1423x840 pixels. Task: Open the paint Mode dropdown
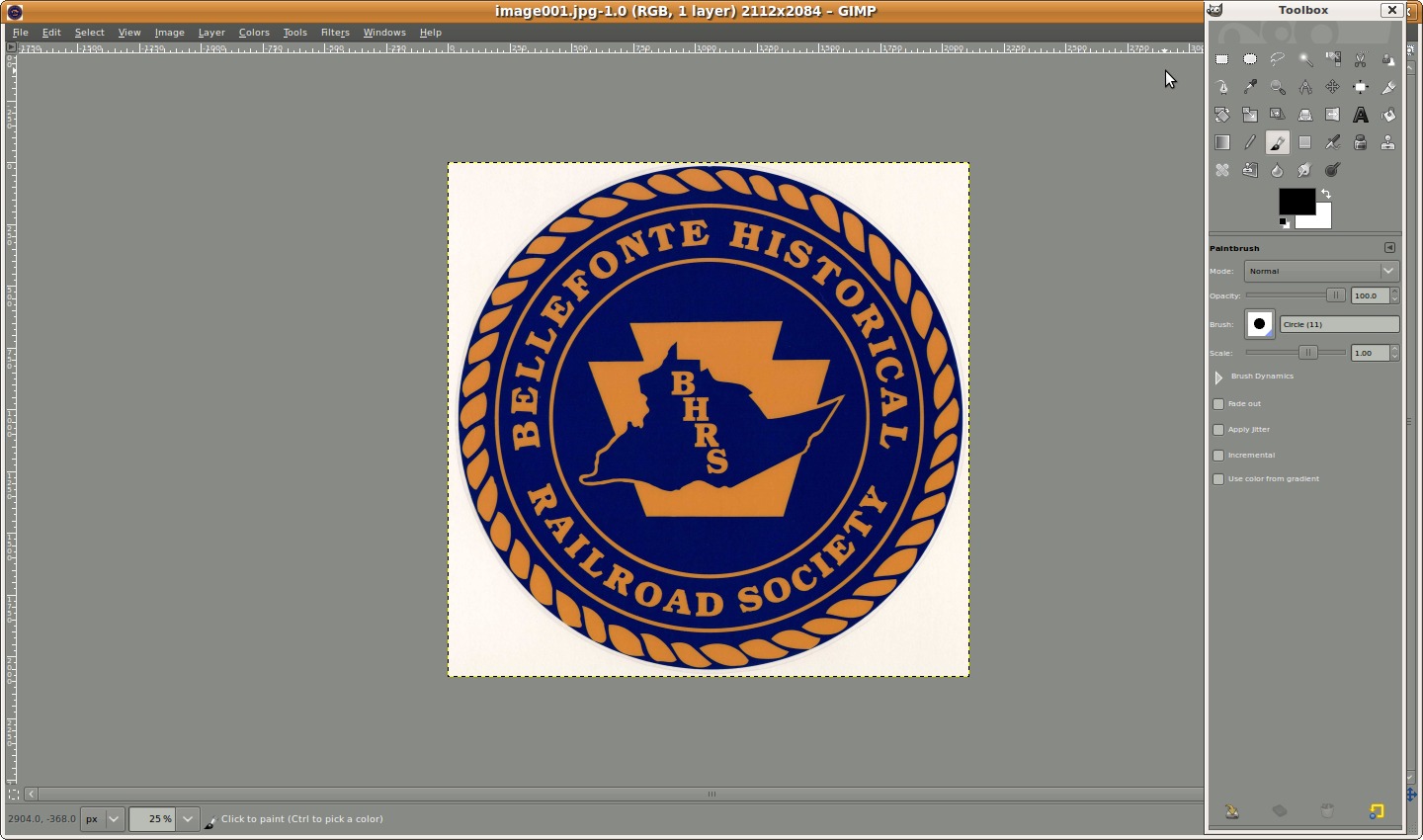[1322, 271]
